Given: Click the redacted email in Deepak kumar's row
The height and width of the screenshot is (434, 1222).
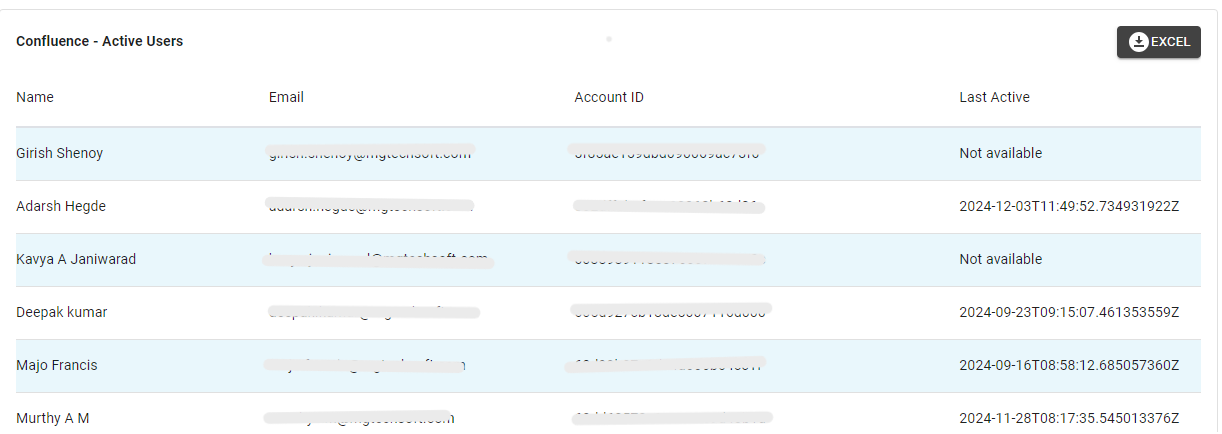Looking at the screenshot, I should pyautogui.click(x=371, y=312).
